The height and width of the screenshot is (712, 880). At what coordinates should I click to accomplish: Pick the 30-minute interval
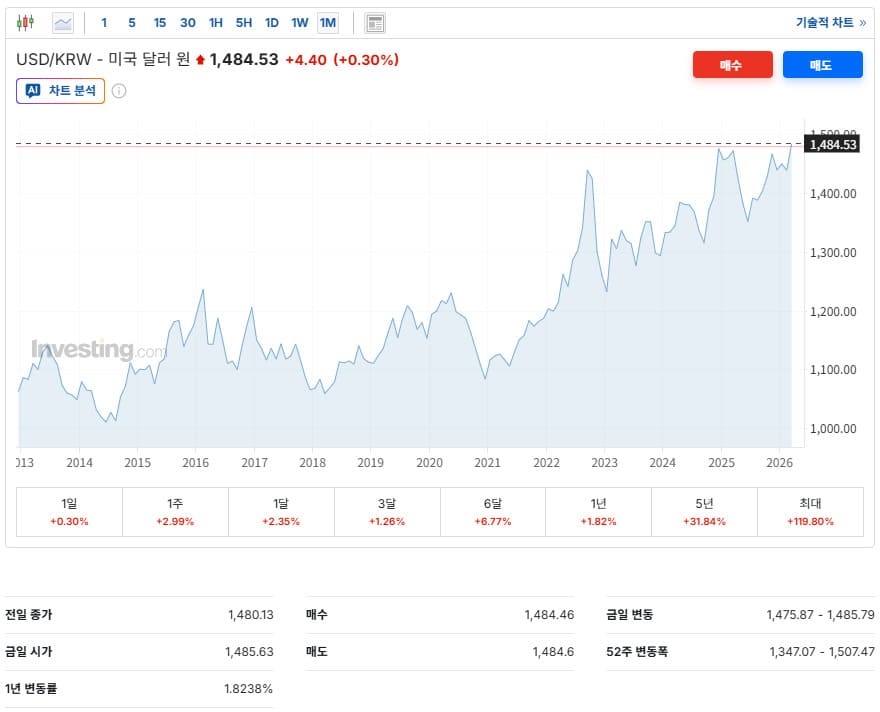188,22
